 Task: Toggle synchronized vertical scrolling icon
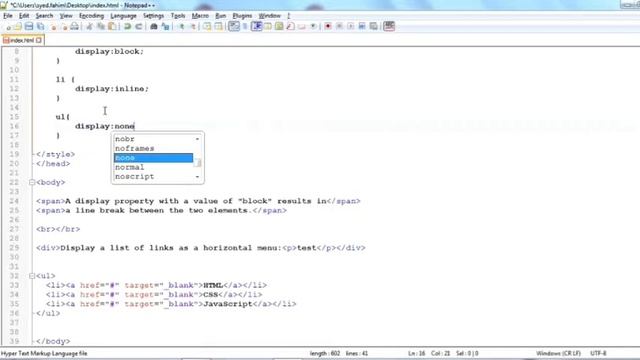207,27
